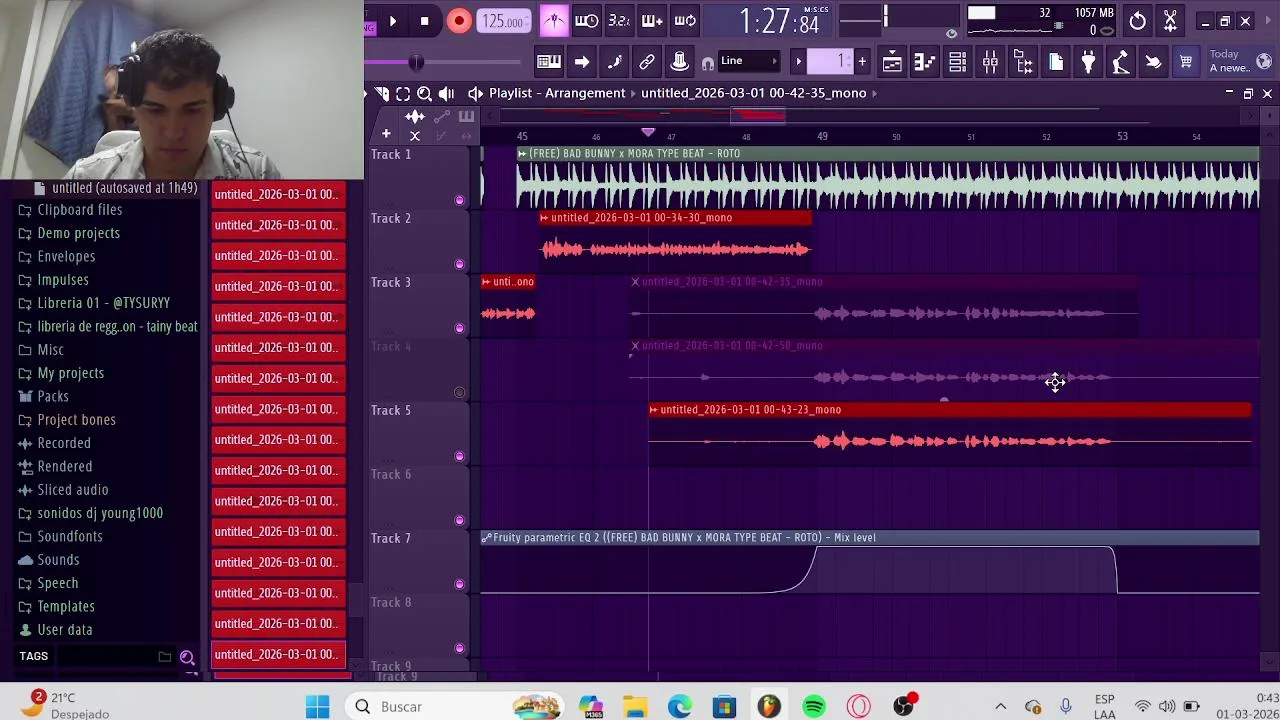The height and width of the screenshot is (720, 1280).
Task: Open the plugin picker plug icon
Action: pos(1088,62)
